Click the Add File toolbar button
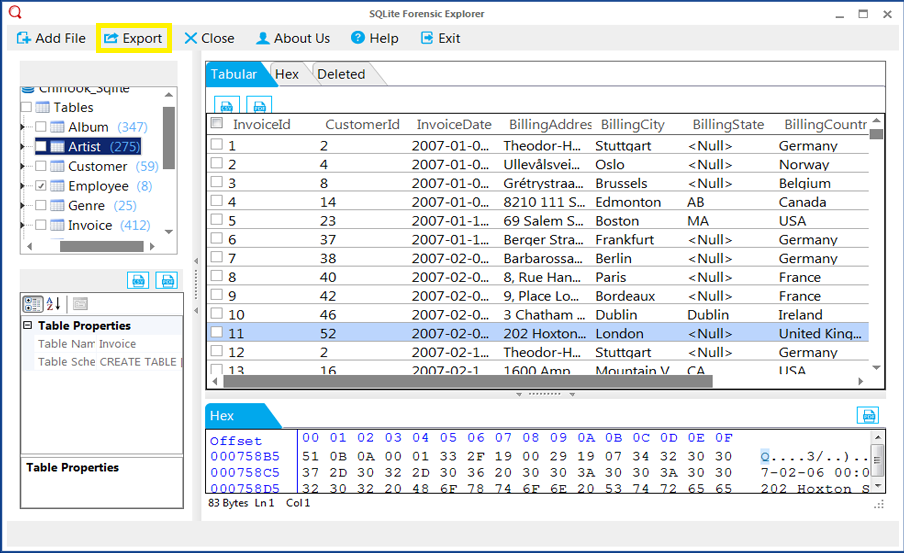This screenshot has height=553, width=904. [51, 38]
